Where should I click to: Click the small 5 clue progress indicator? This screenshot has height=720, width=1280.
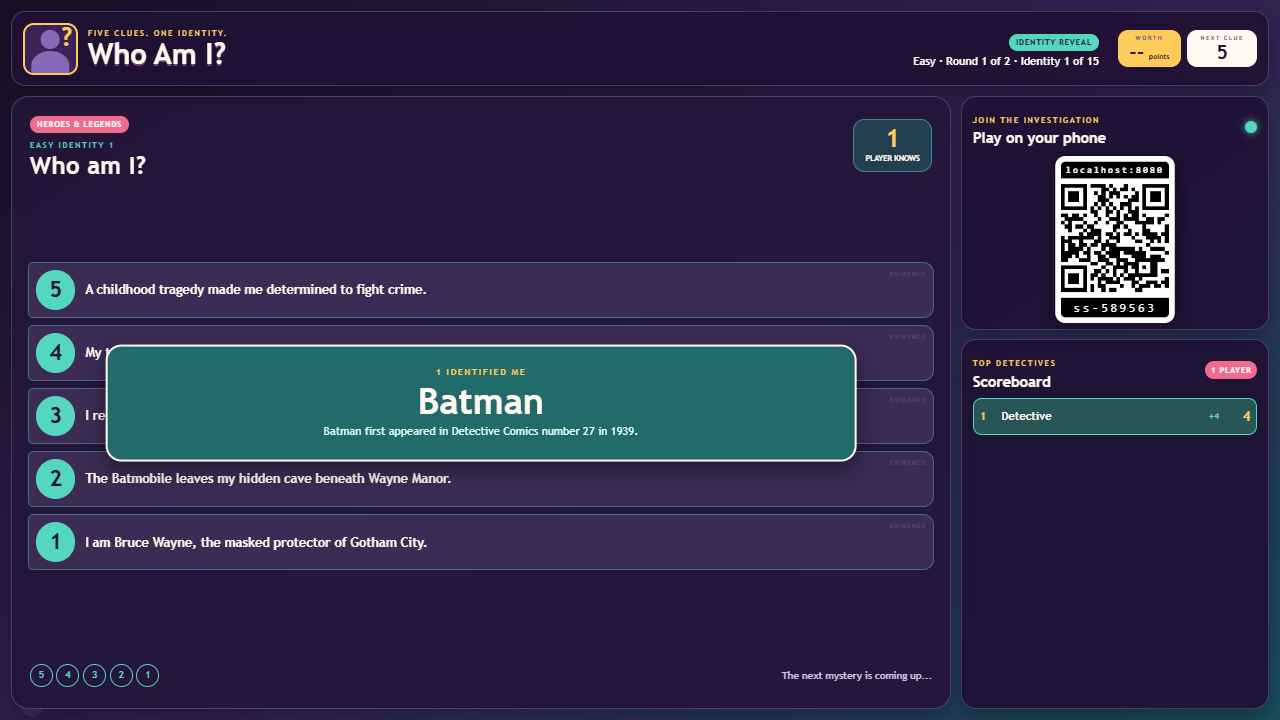(41, 676)
